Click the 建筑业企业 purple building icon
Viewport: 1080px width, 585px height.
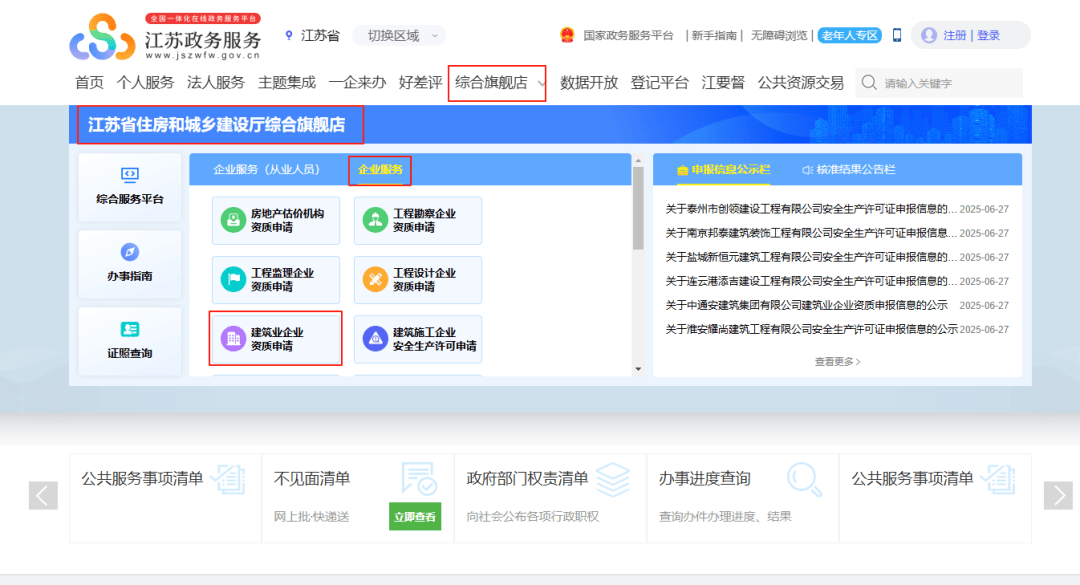[233, 338]
